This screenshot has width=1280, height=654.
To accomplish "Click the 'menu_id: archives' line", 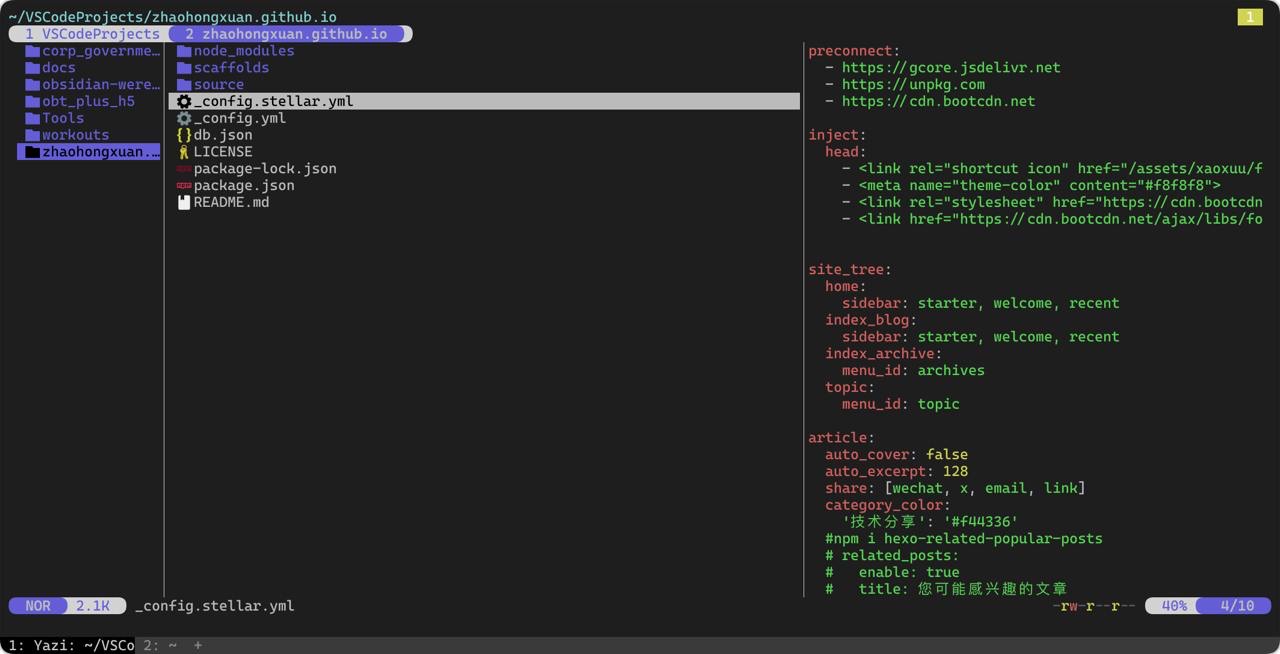I will coord(913,371).
